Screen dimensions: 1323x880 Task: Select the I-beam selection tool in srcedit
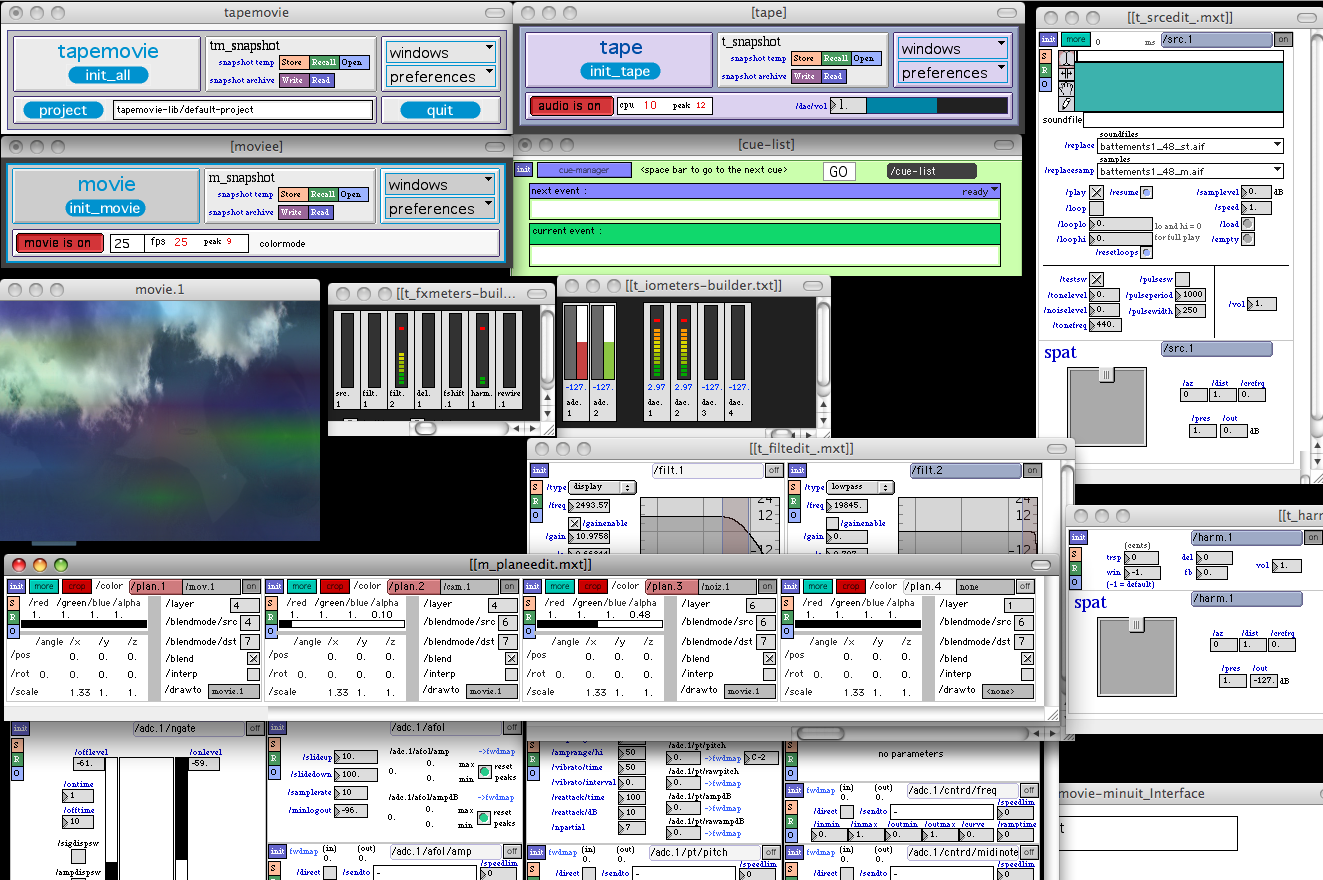[x=1066, y=58]
